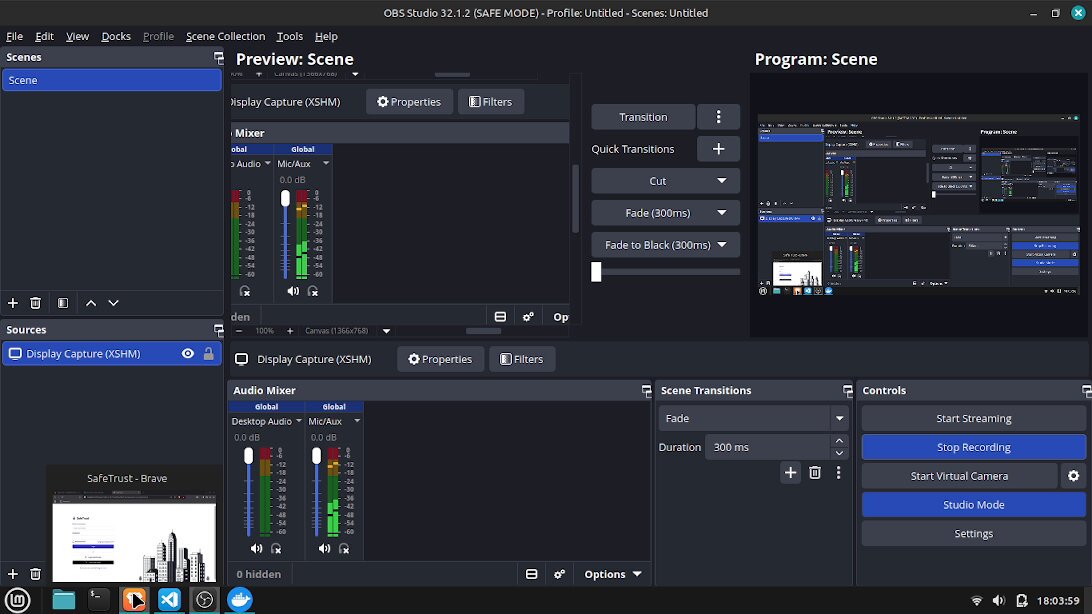Image resolution: width=1092 pixels, height=614 pixels.
Task: Pop out the Controls dock
Action: point(1086,391)
